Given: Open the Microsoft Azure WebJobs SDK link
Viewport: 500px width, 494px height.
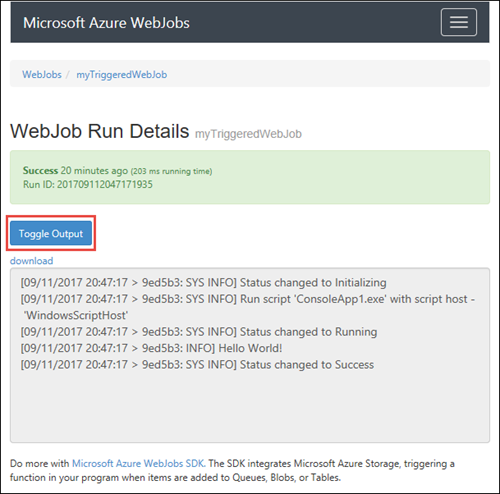Looking at the screenshot, I should point(138,463).
